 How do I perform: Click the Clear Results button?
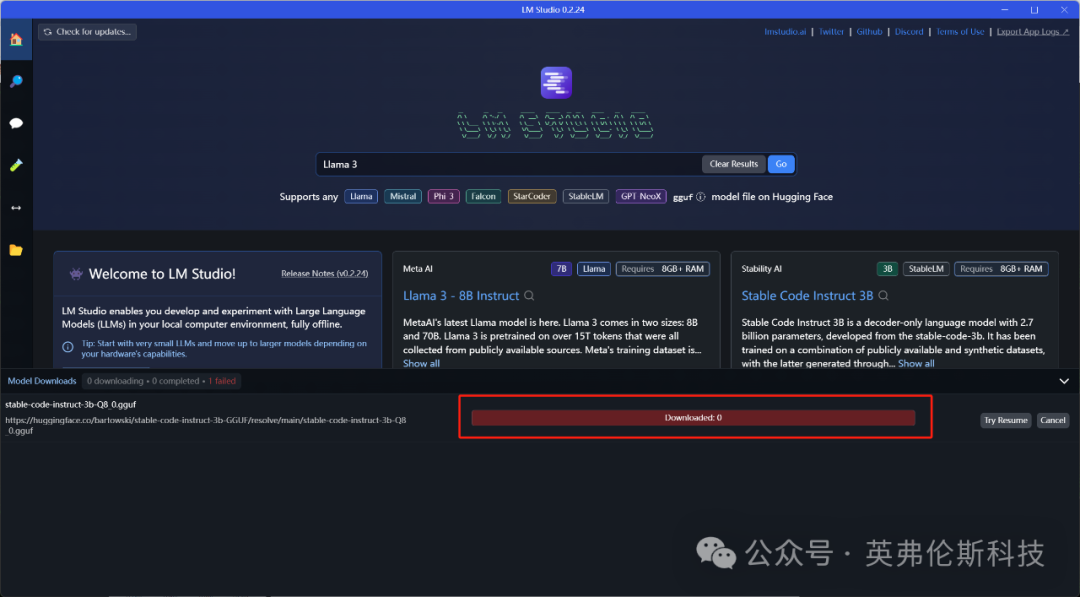click(x=734, y=164)
